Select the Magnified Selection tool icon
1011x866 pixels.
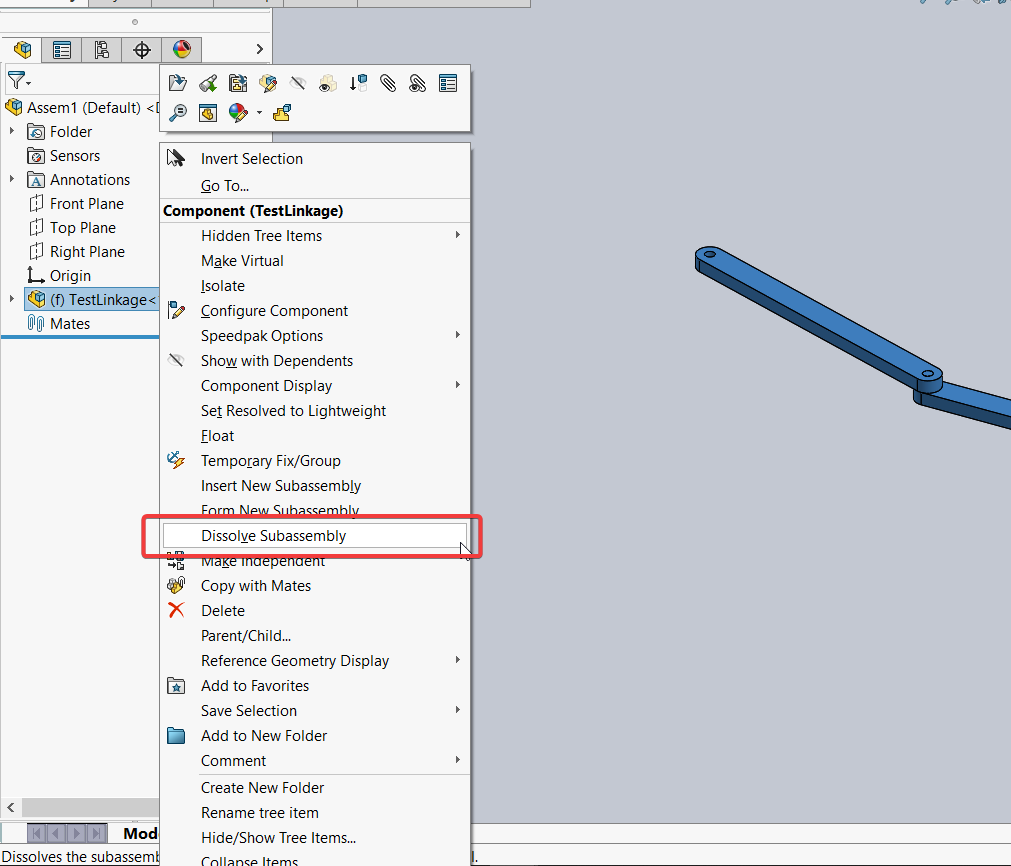(178, 112)
